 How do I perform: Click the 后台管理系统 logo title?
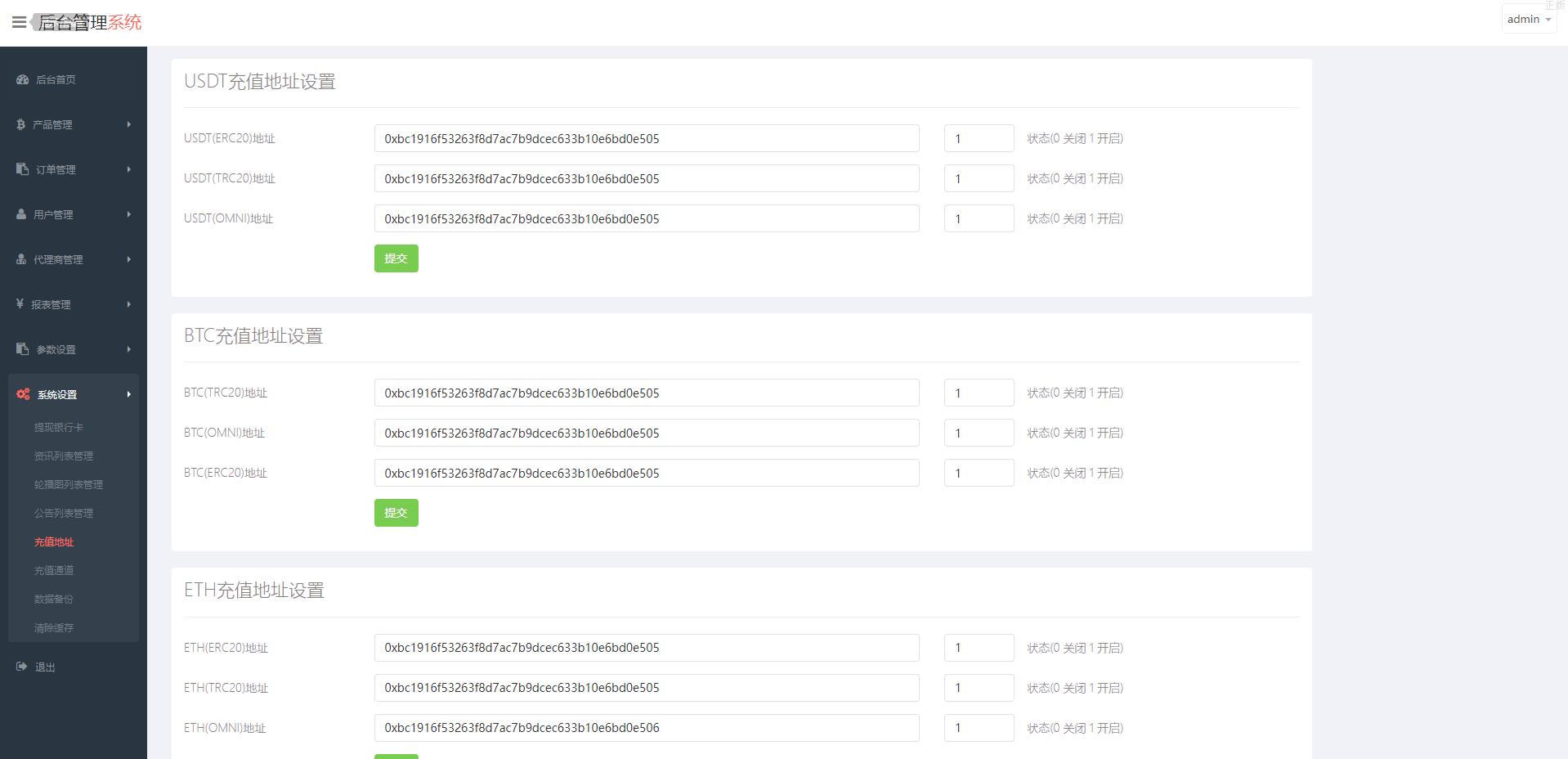click(x=90, y=22)
